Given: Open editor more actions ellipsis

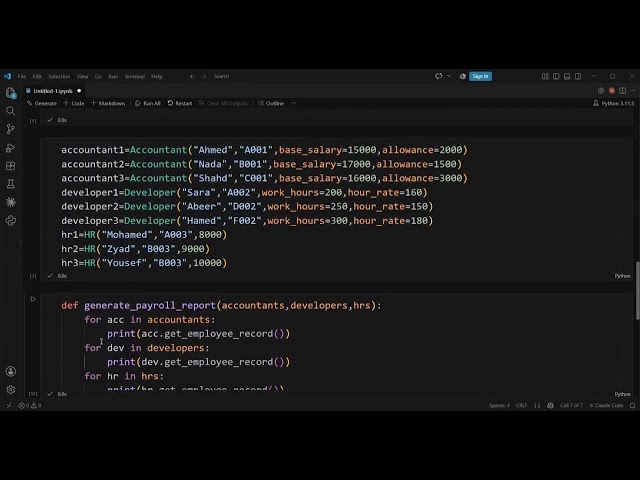Looking at the screenshot, I should [x=633, y=91].
